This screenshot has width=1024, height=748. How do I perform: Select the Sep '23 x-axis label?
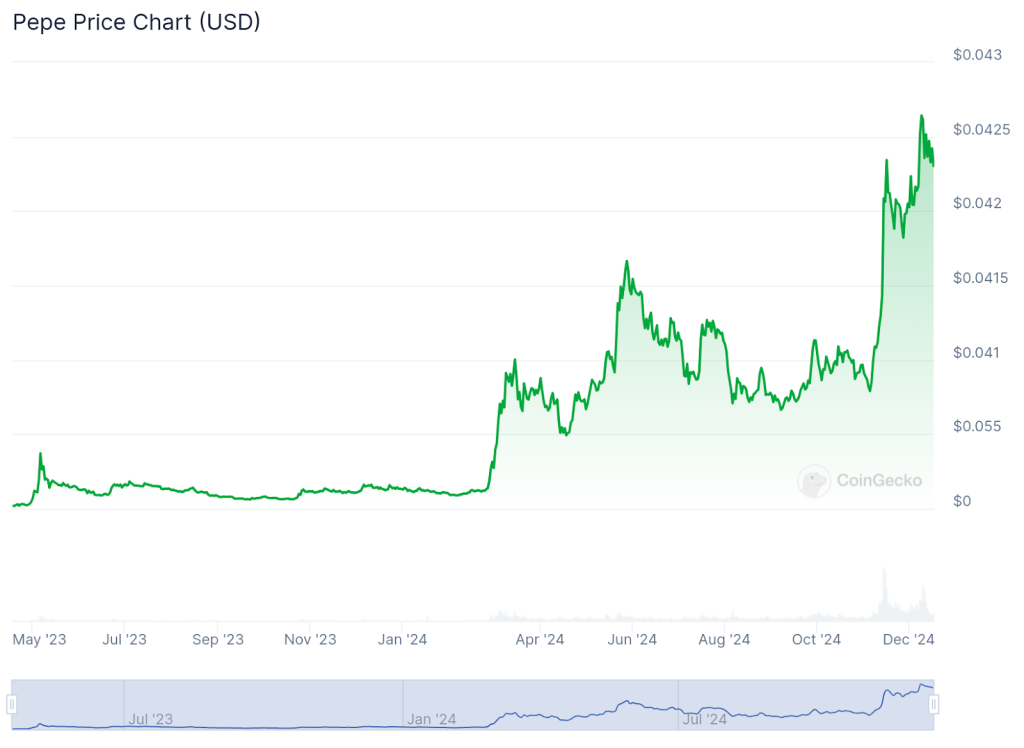[218, 639]
